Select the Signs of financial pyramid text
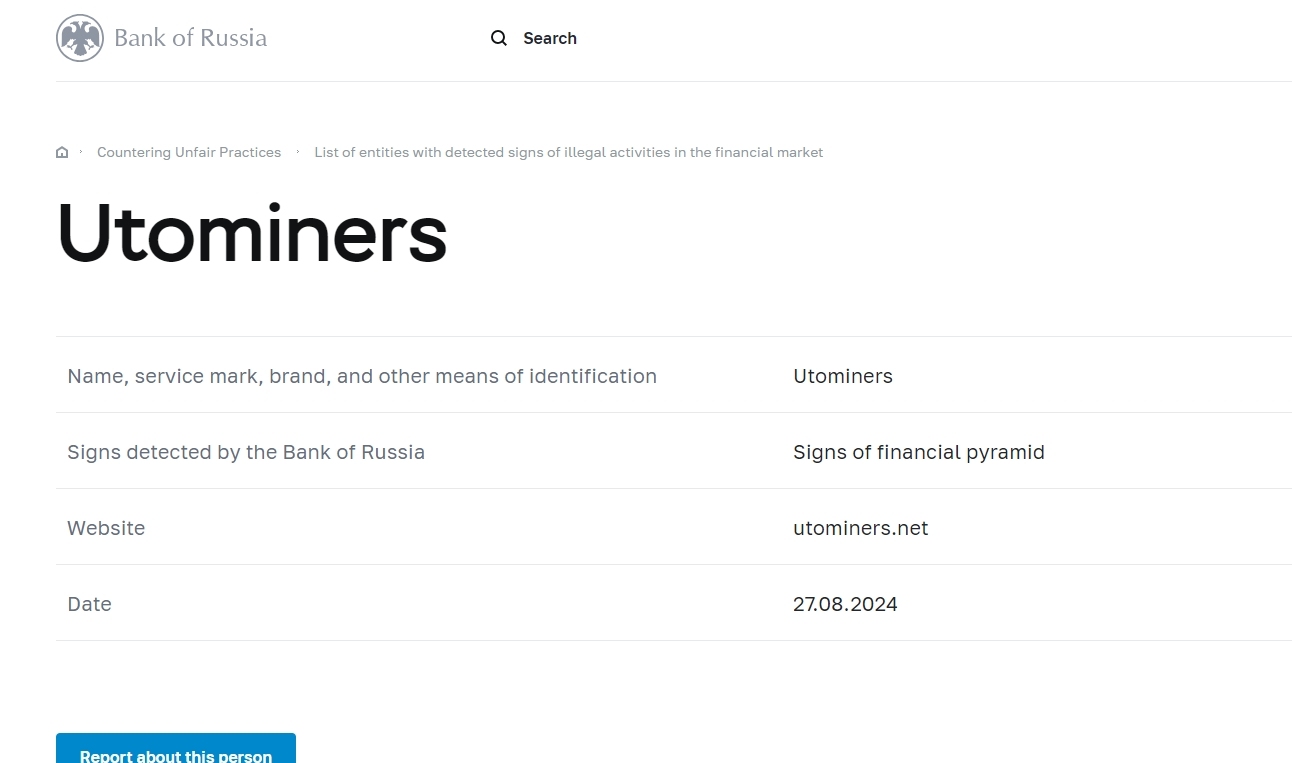 (918, 452)
